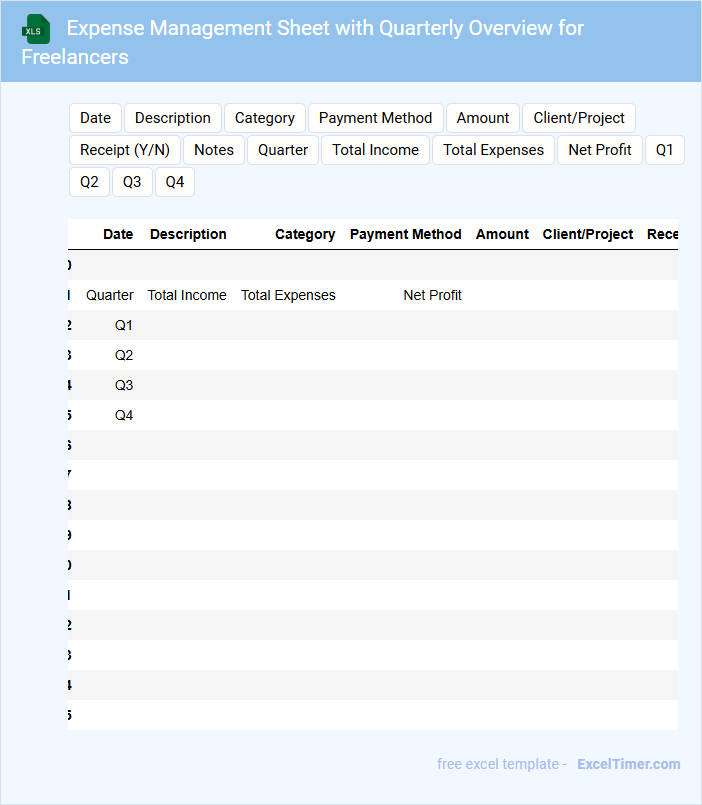Click the Q3 row cell in table

(x=124, y=385)
